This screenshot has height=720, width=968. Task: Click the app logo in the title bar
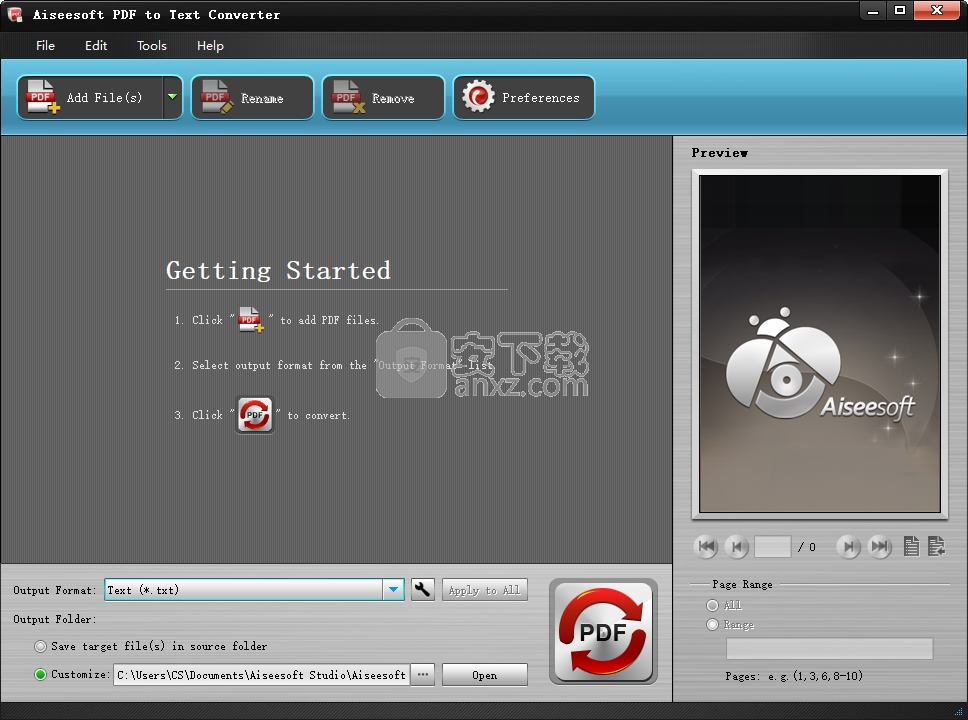pyautogui.click(x=15, y=14)
